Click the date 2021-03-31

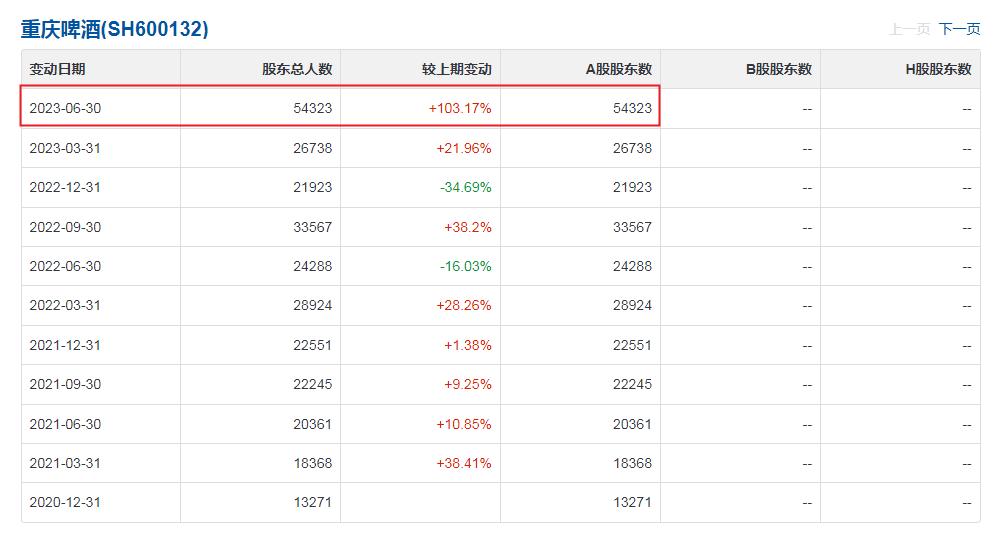tap(65, 463)
